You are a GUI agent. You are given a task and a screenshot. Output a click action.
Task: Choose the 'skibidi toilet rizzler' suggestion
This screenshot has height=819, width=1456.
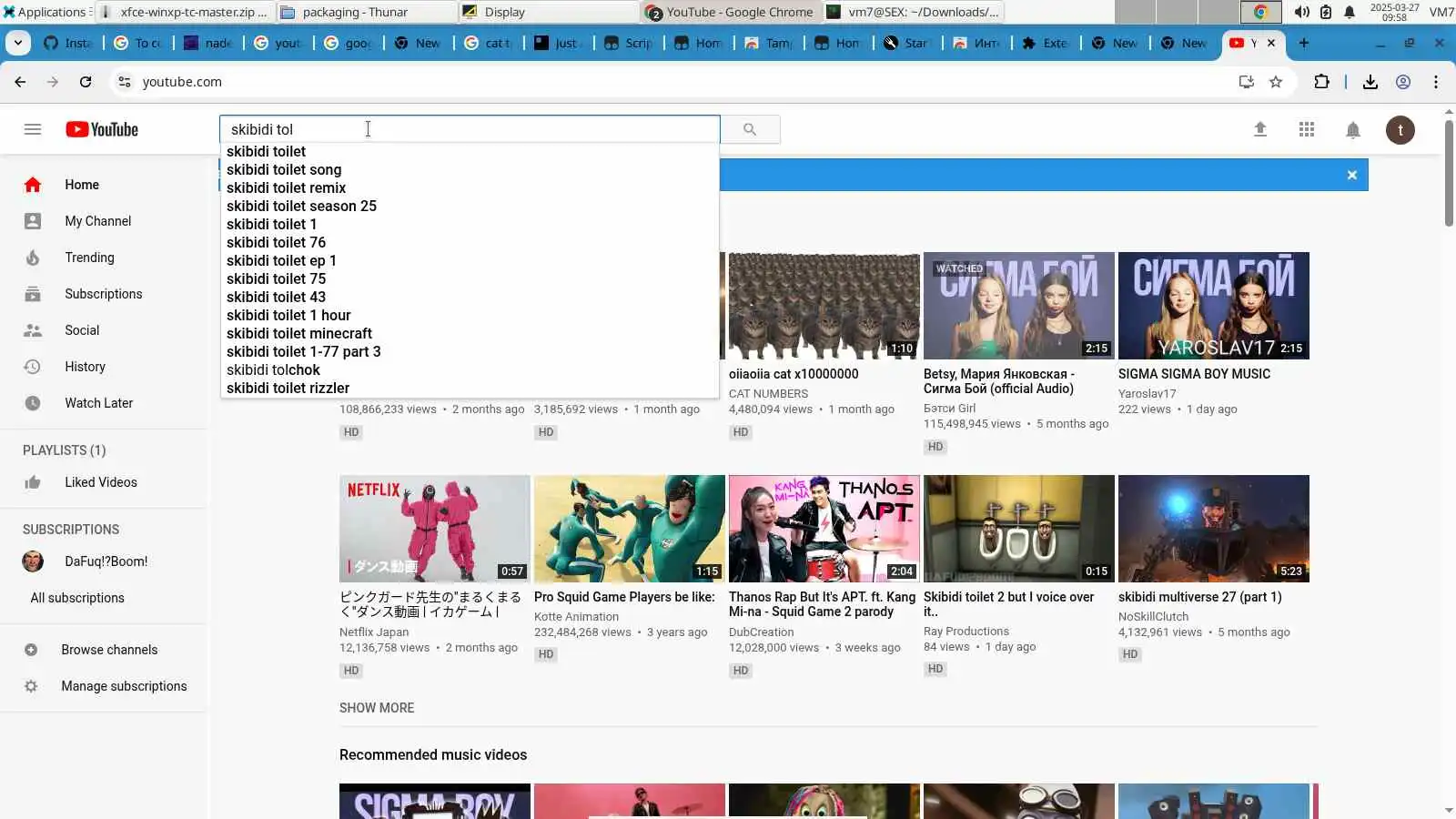click(x=470, y=388)
